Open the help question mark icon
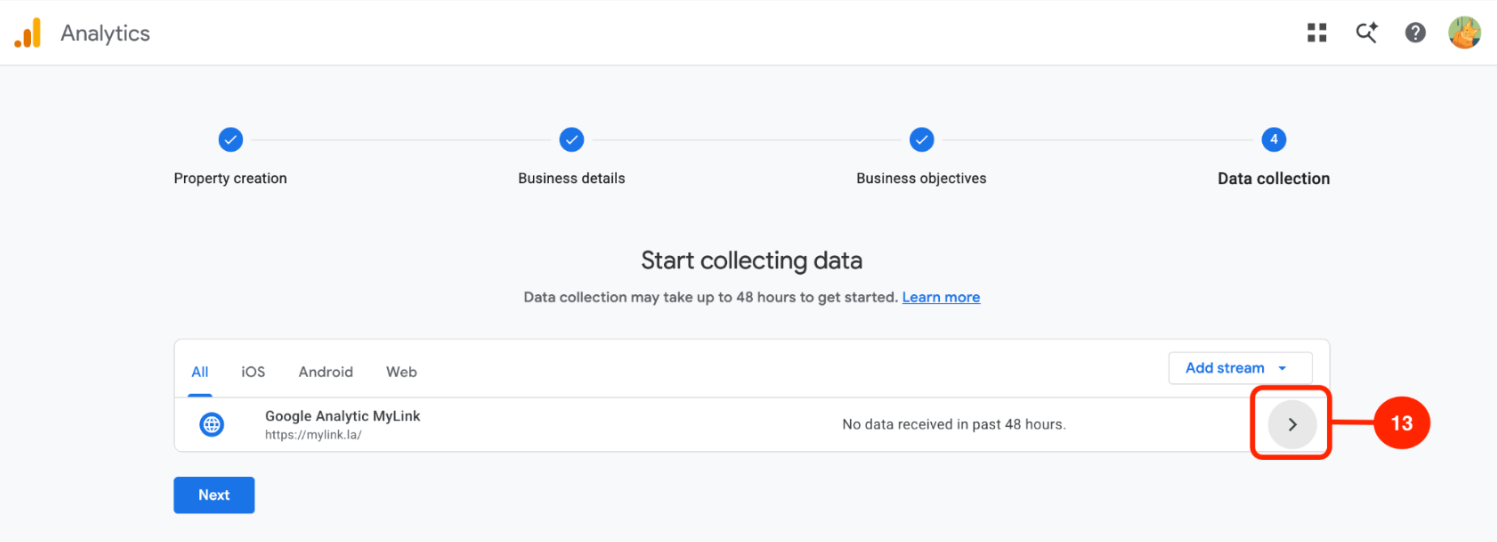This screenshot has width=1497, height=542. point(1415,33)
